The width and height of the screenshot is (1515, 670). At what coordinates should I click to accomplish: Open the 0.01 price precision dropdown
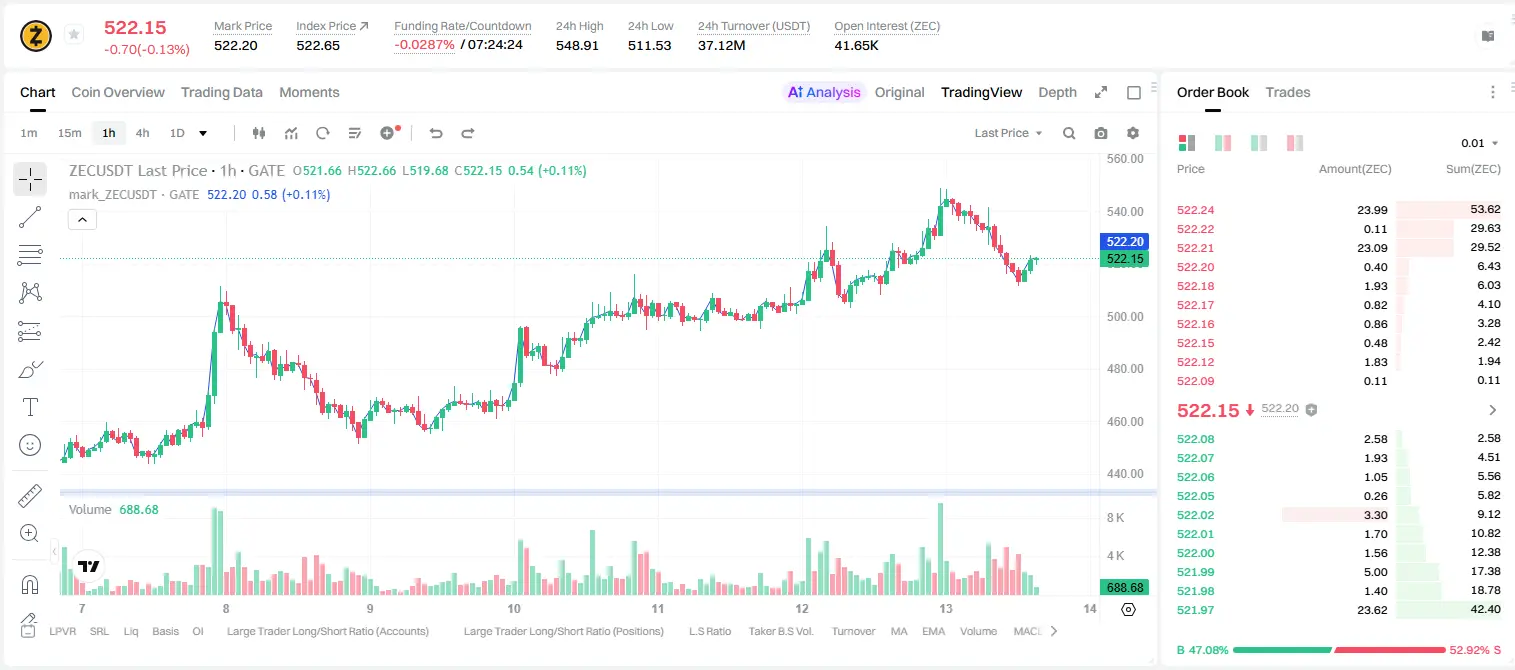[1480, 143]
